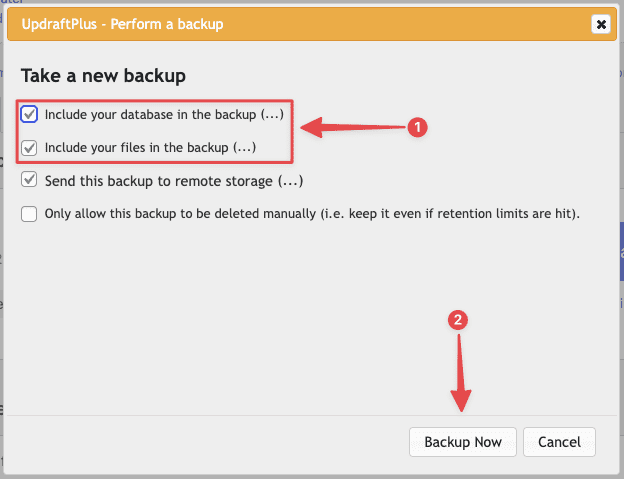This screenshot has width=624, height=479.
Task: Click the red numbered circle 1
Action: (418, 126)
